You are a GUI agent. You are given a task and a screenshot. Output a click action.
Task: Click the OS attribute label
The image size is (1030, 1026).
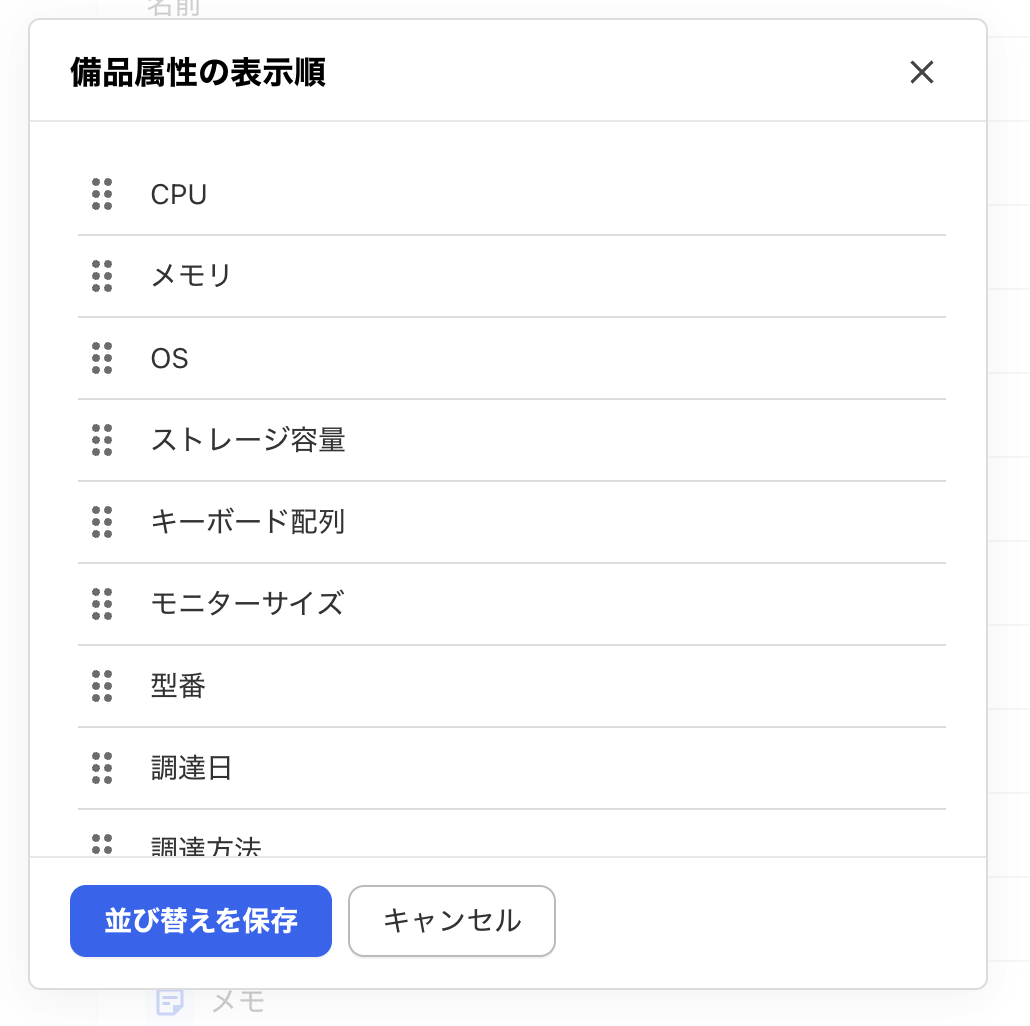tap(170, 359)
